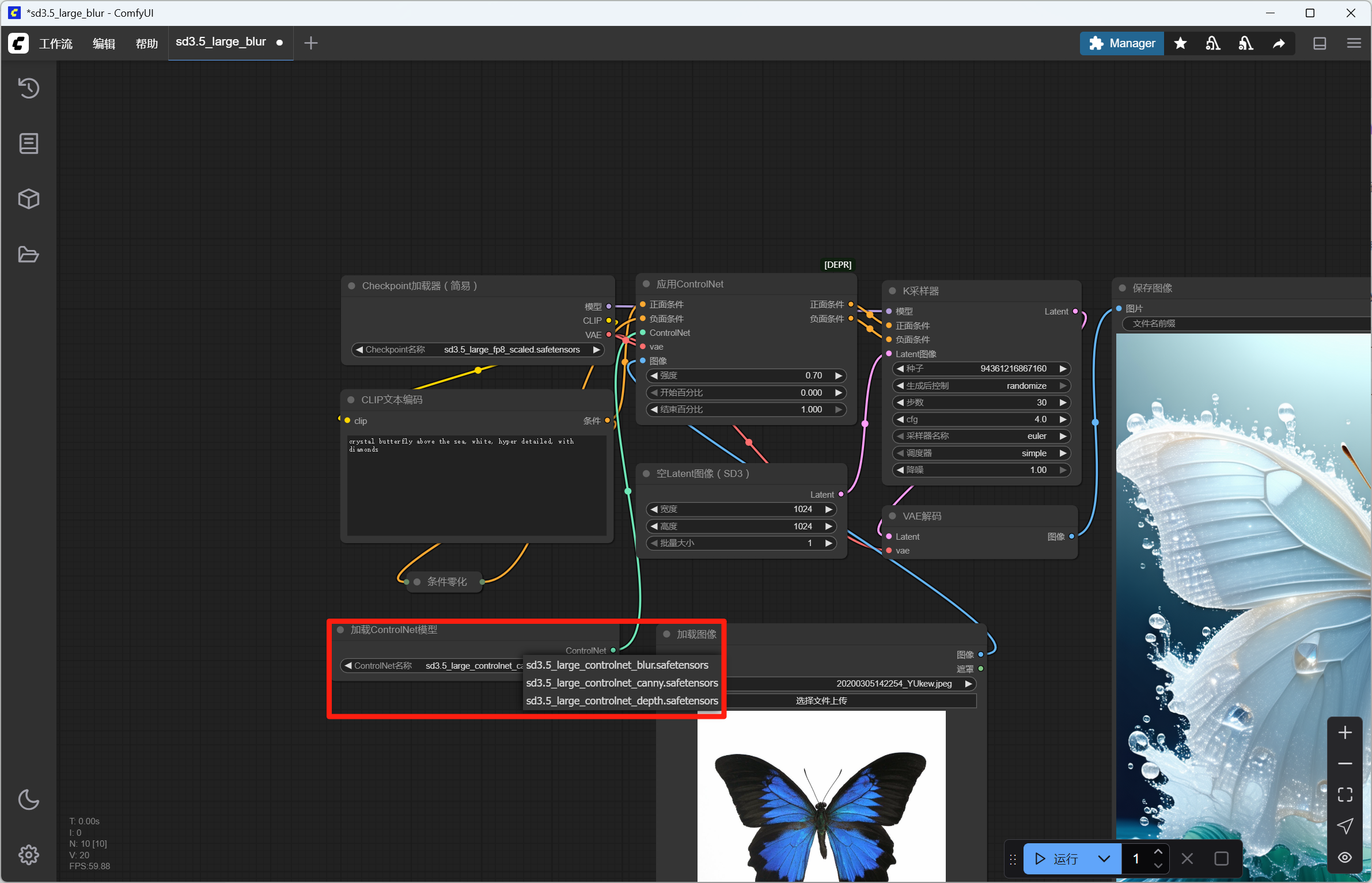This screenshot has width=1372, height=883.
Task: Toggle link visibility eye icon
Action: tap(1345, 857)
